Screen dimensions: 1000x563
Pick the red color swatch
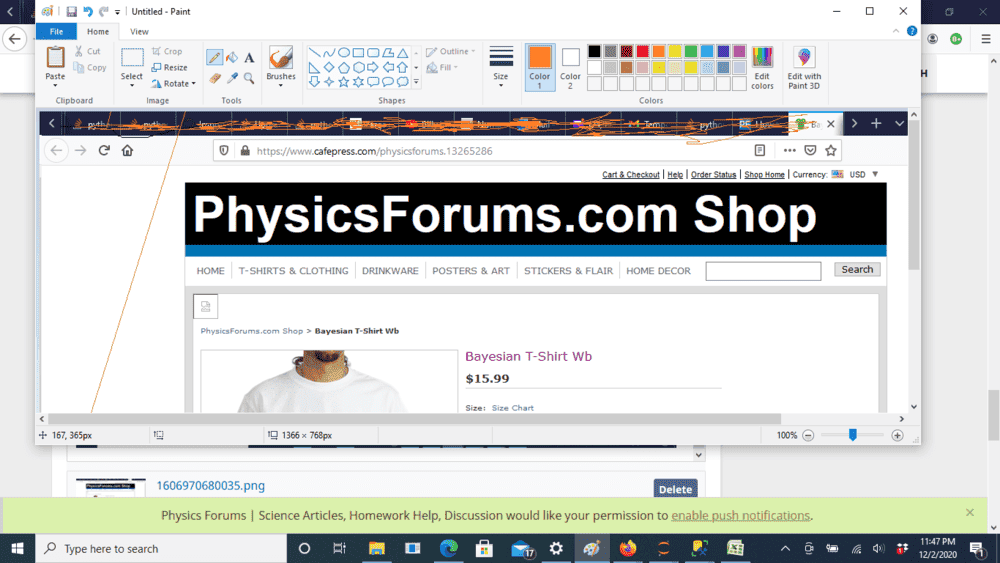(x=643, y=52)
